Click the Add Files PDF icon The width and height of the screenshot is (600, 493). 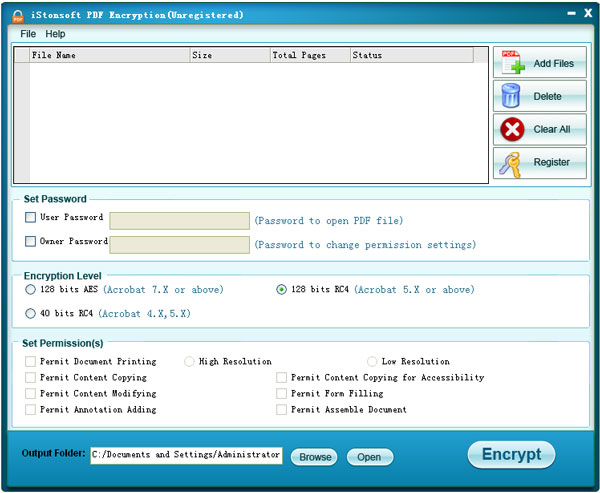[x=512, y=63]
